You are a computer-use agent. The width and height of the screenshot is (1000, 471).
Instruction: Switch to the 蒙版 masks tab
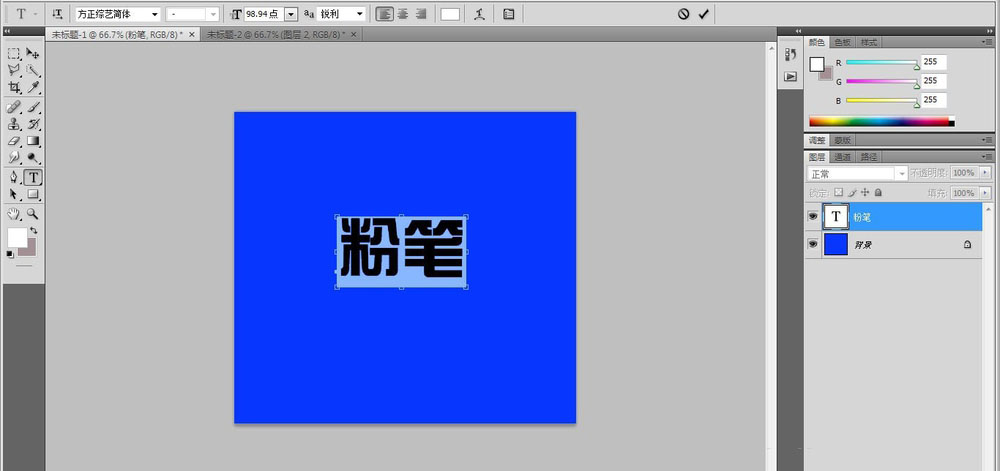[x=842, y=140]
